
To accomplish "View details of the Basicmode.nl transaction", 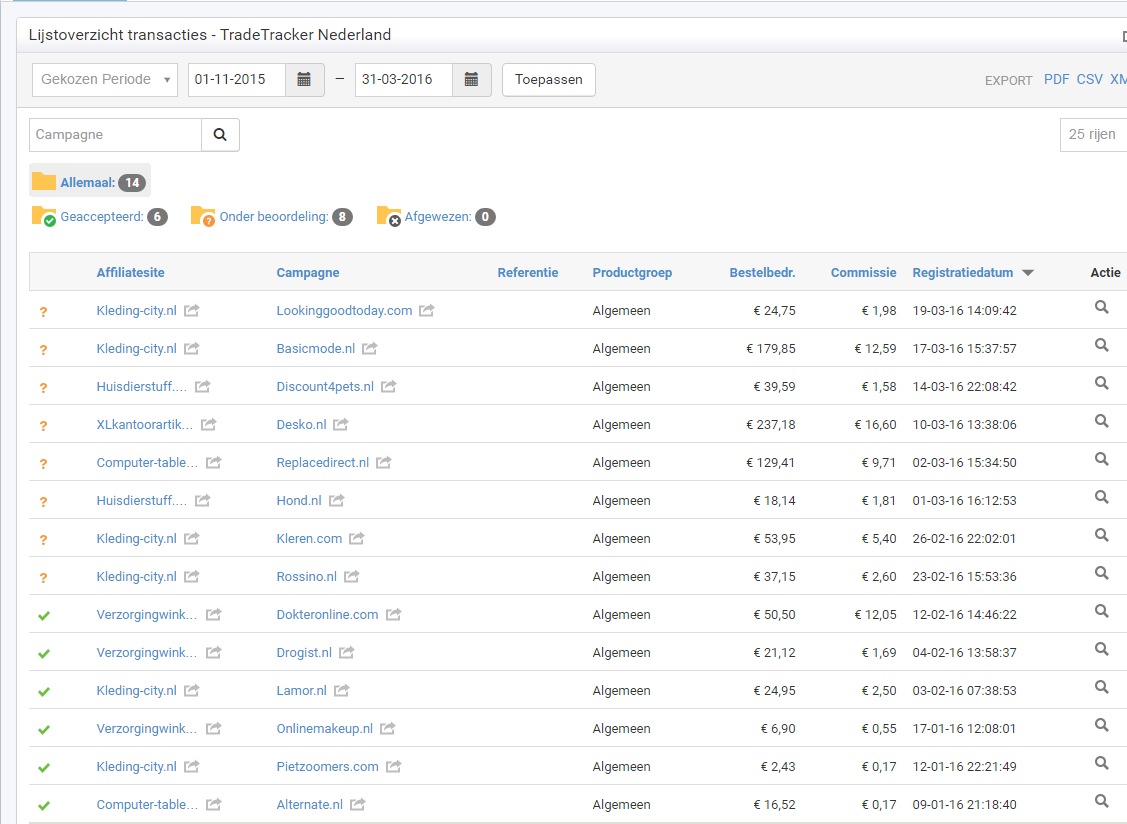I will pos(1101,346).
